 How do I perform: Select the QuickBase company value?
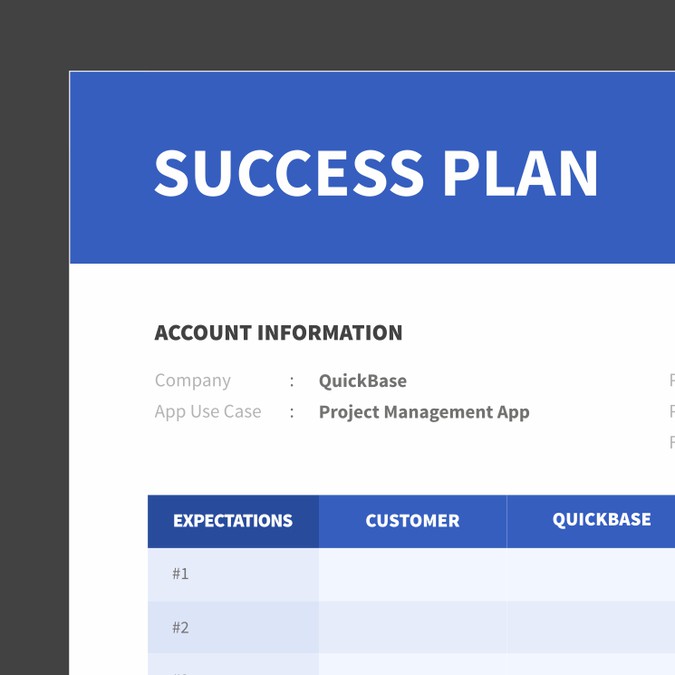(362, 381)
